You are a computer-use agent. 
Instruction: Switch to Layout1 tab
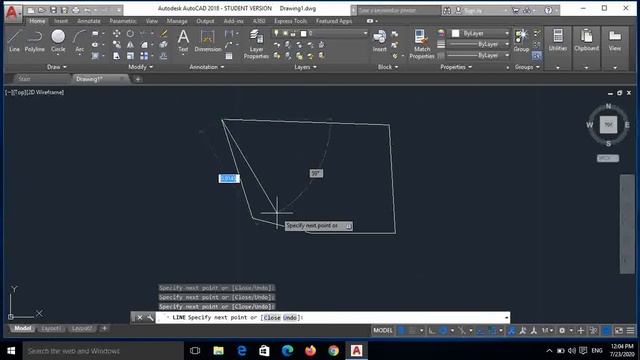tap(51, 328)
